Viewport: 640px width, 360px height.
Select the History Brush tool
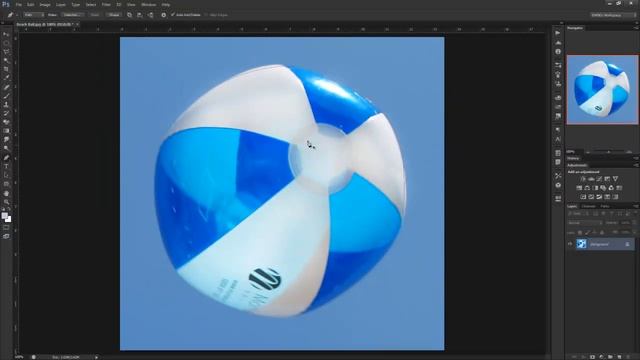click(x=6, y=113)
